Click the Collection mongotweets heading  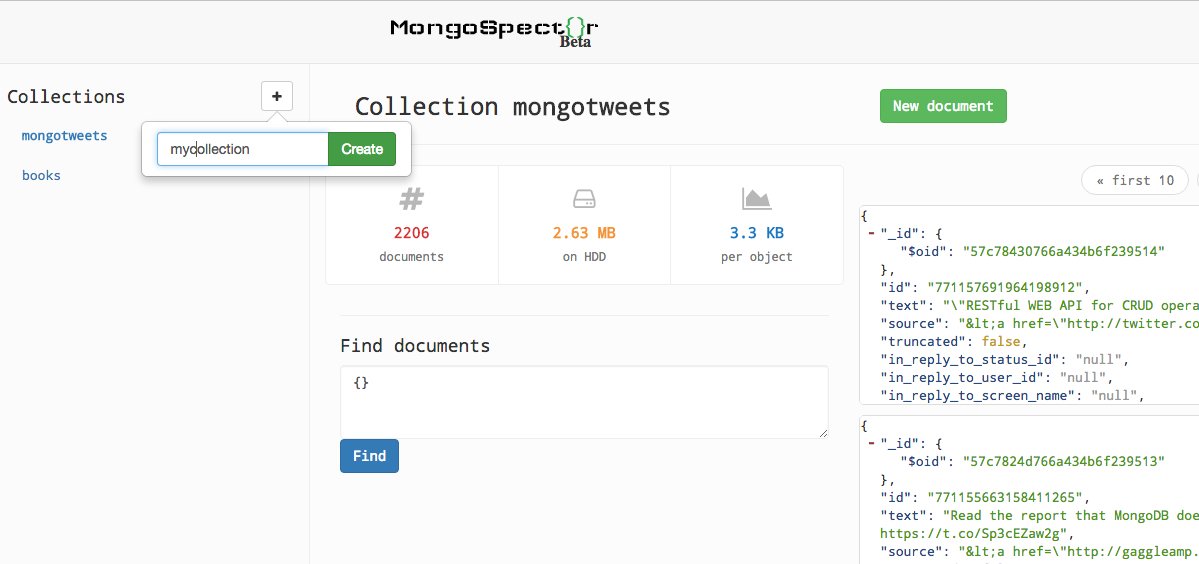[x=512, y=107]
